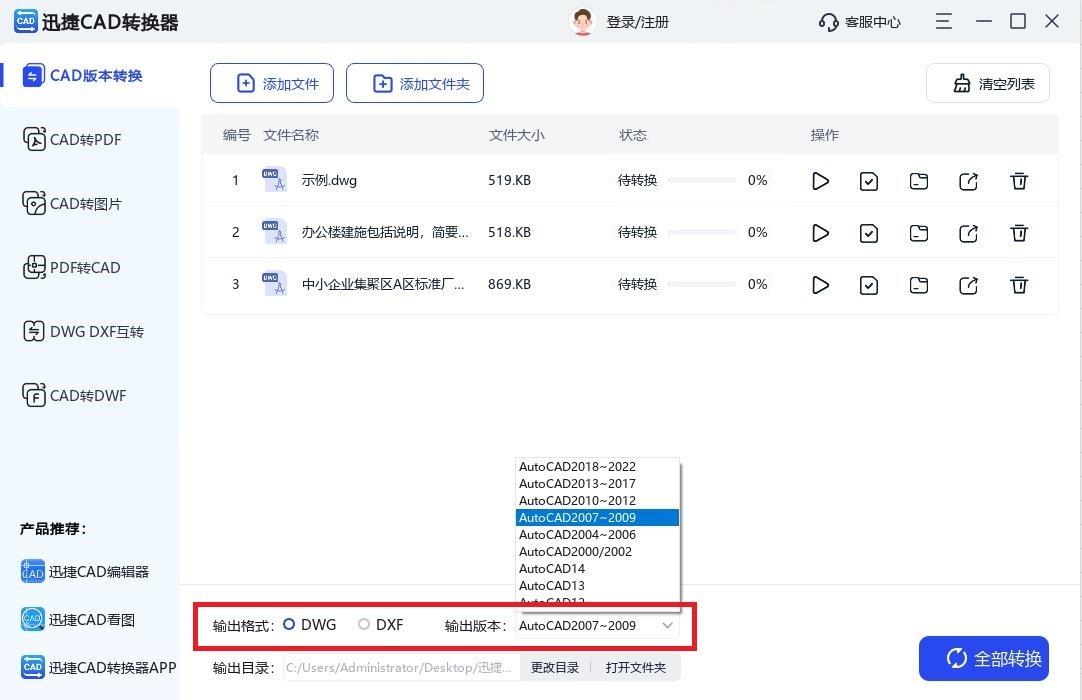Image resolution: width=1082 pixels, height=700 pixels.
Task: Start converting 示例.dwg with play icon
Action: [820, 181]
